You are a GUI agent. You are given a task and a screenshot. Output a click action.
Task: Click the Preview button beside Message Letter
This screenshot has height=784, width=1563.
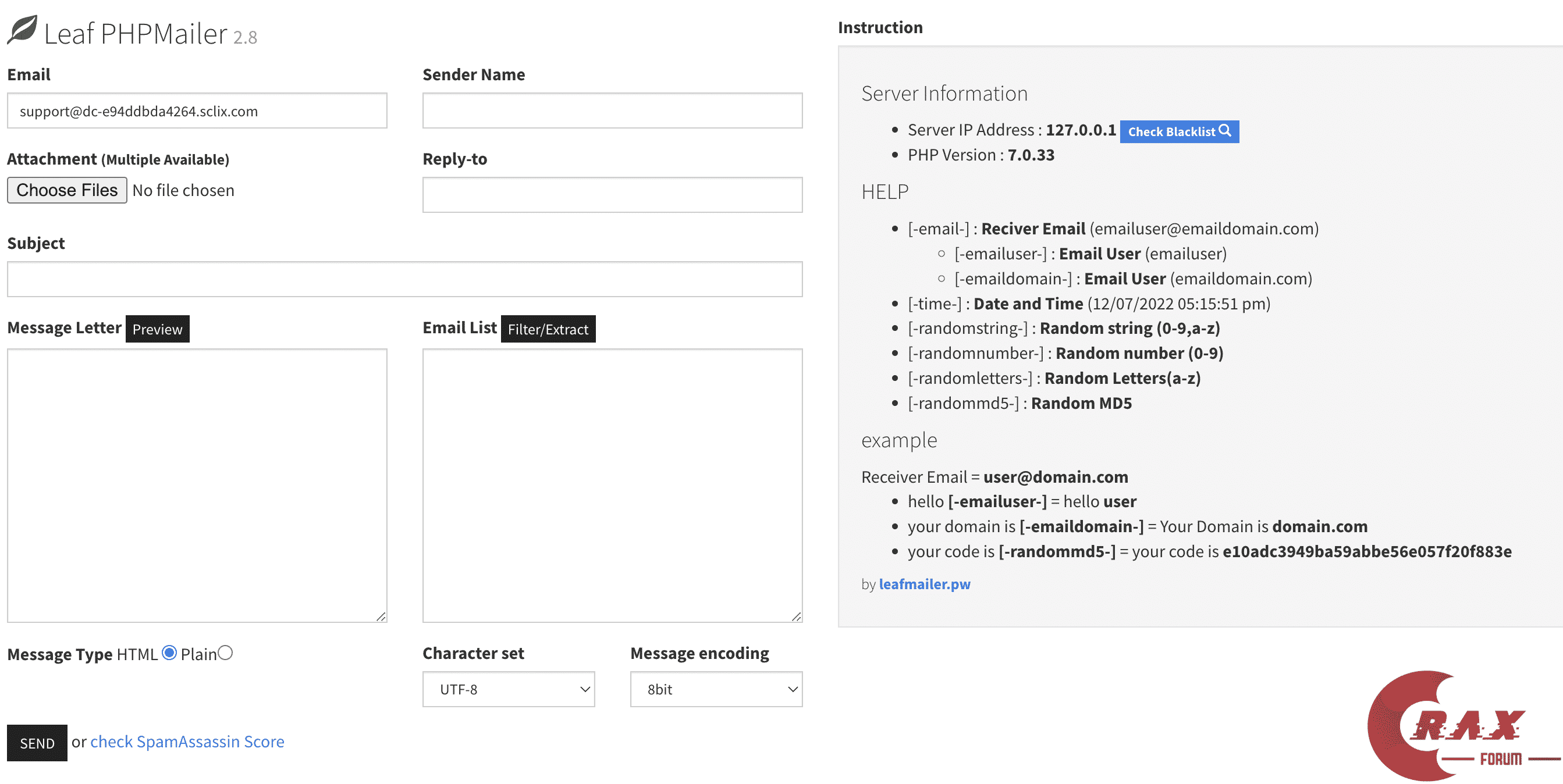pyautogui.click(x=157, y=329)
